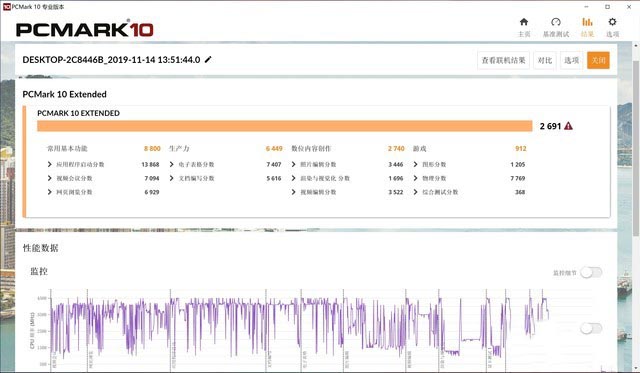Click the 选项 button beside 对比
640x373 pixels.
pyautogui.click(x=571, y=60)
